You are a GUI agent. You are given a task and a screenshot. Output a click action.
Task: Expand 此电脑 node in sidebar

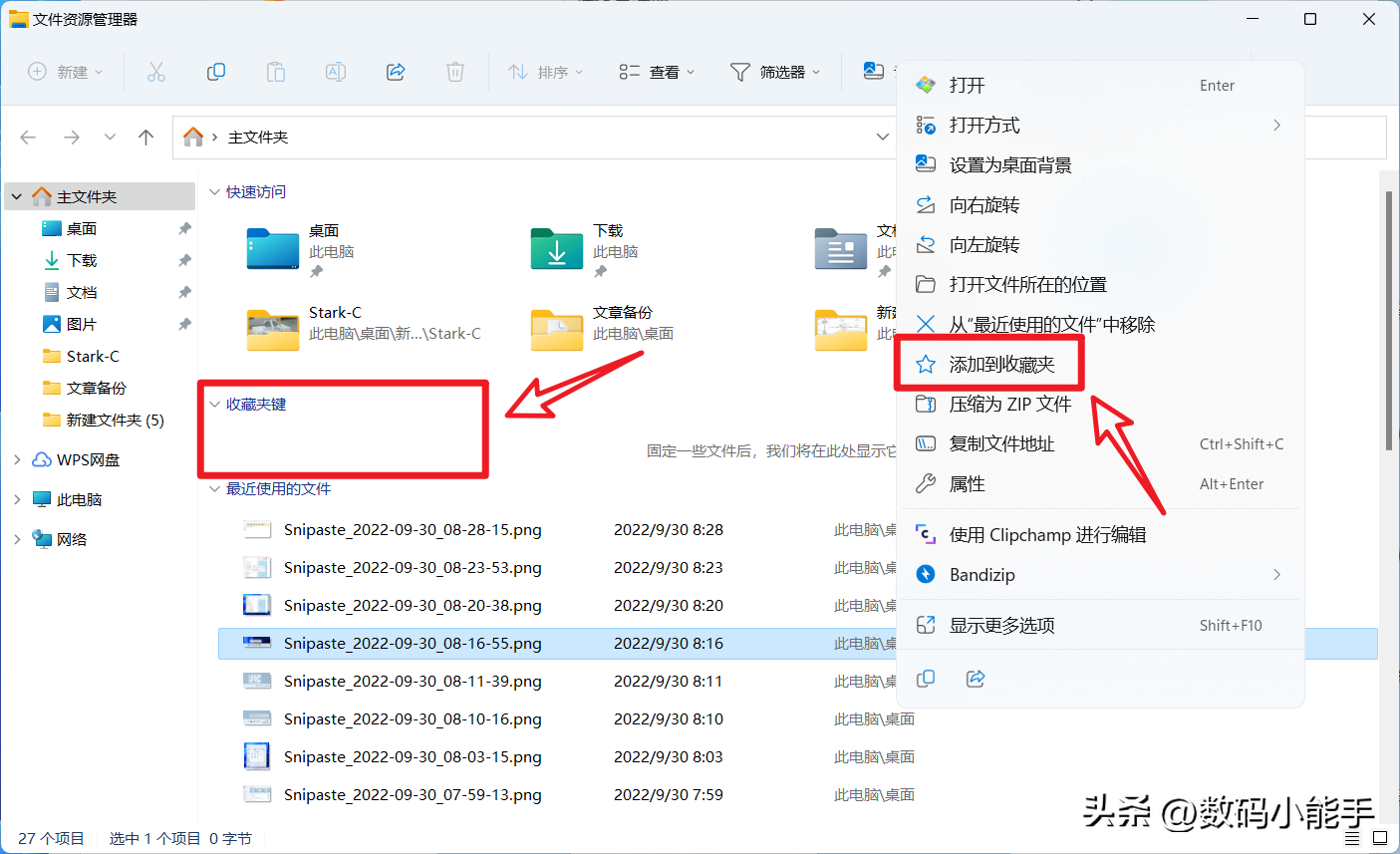click(x=17, y=499)
